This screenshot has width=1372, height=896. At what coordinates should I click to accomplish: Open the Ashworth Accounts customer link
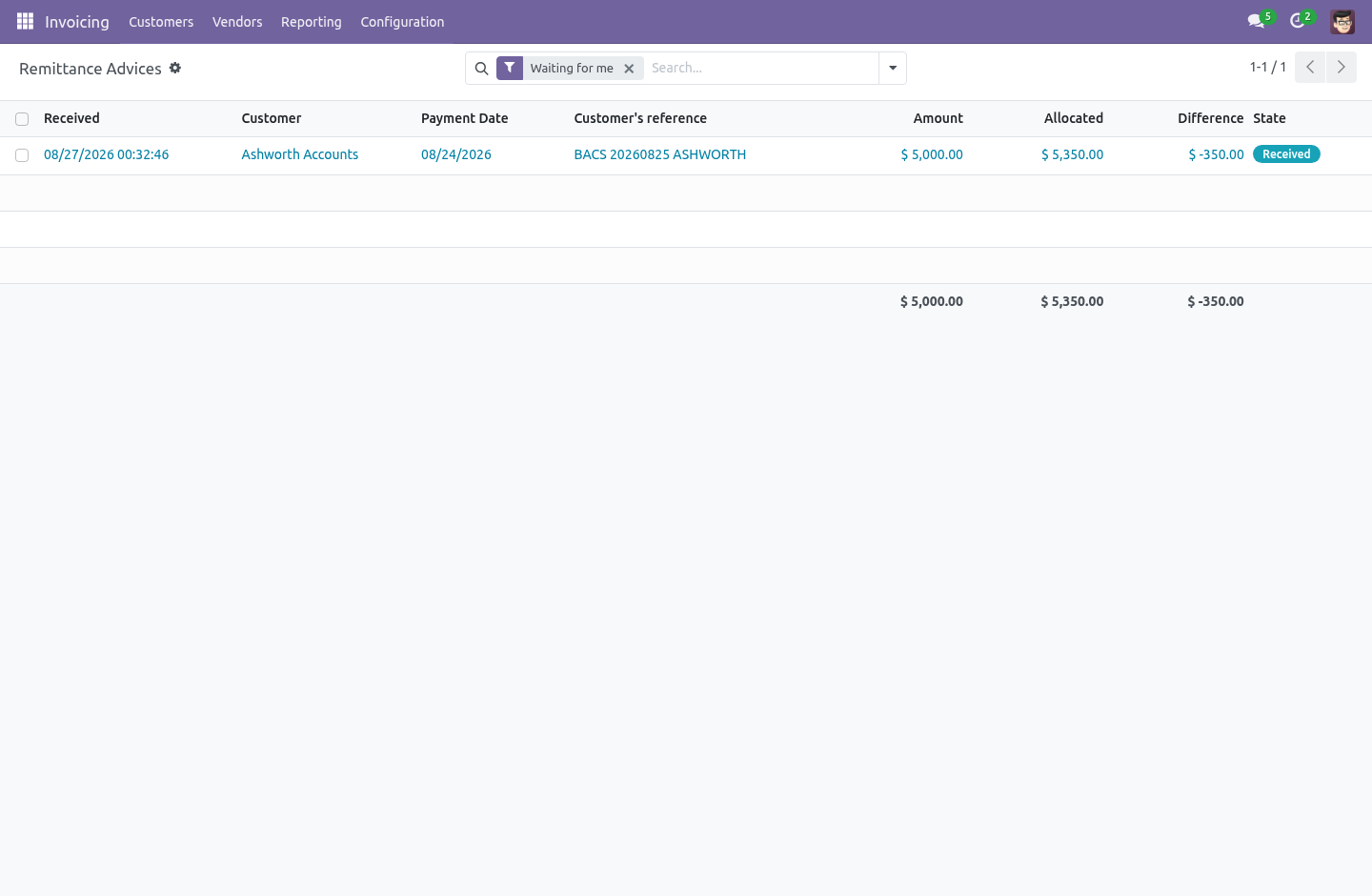[x=300, y=154]
